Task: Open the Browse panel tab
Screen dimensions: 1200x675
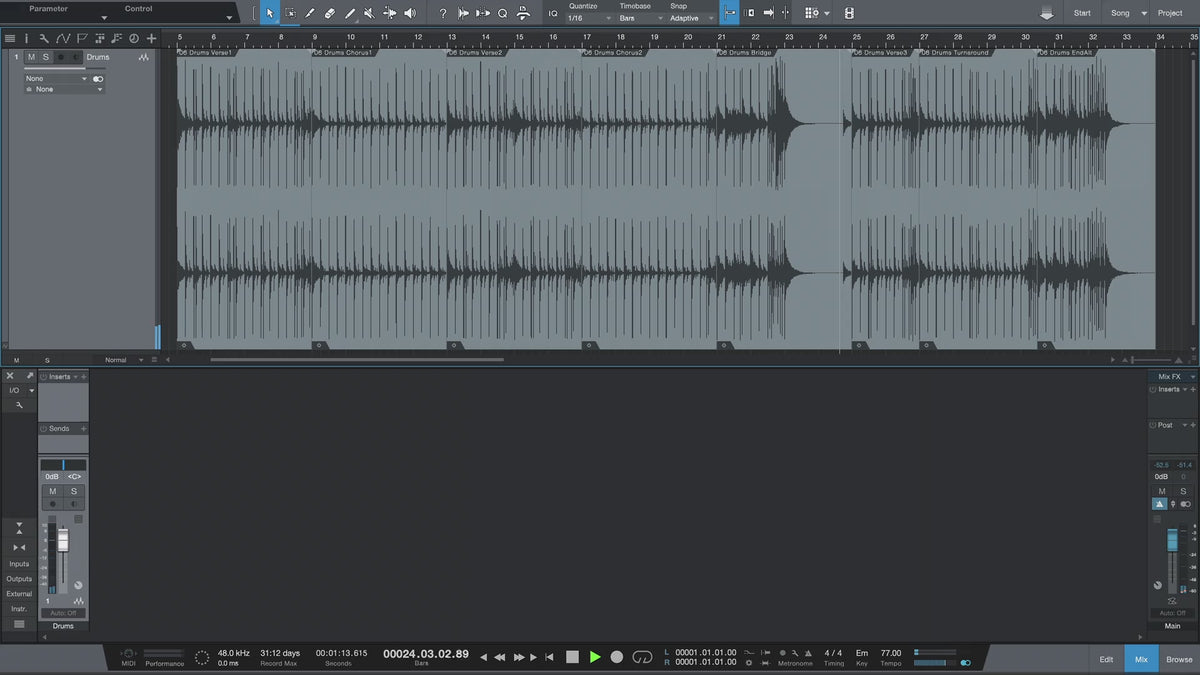Action: pyautogui.click(x=1179, y=659)
